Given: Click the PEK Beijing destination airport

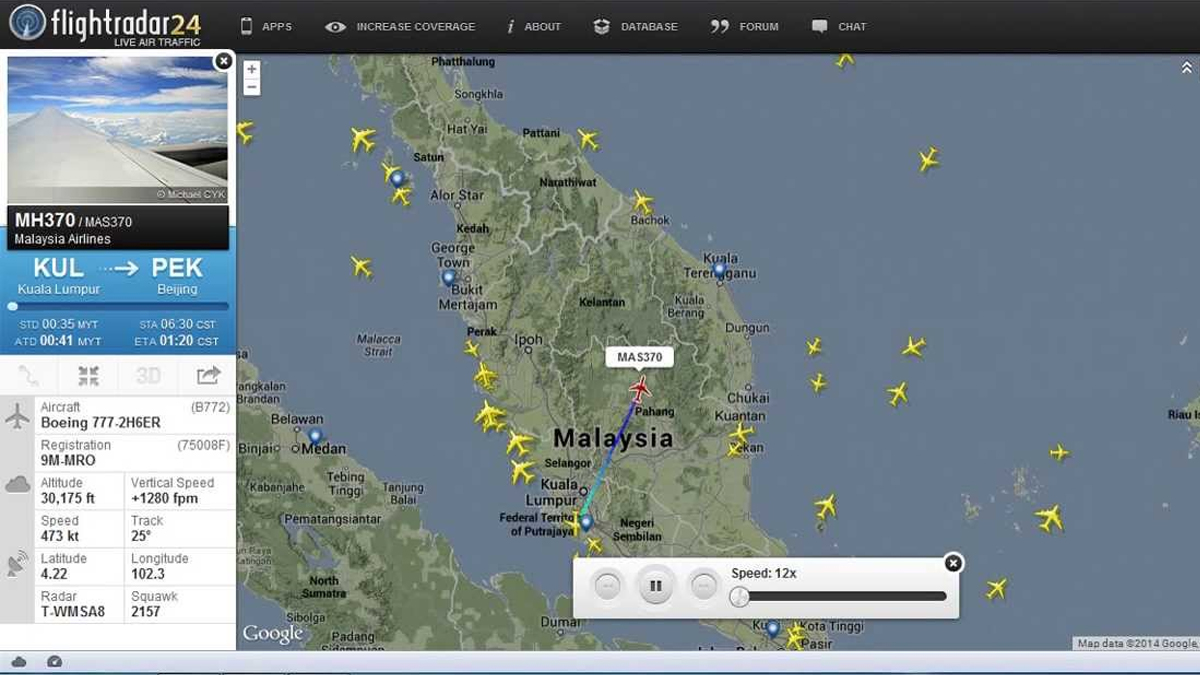Looking at the screenshot, I should [x=177, y=276].
